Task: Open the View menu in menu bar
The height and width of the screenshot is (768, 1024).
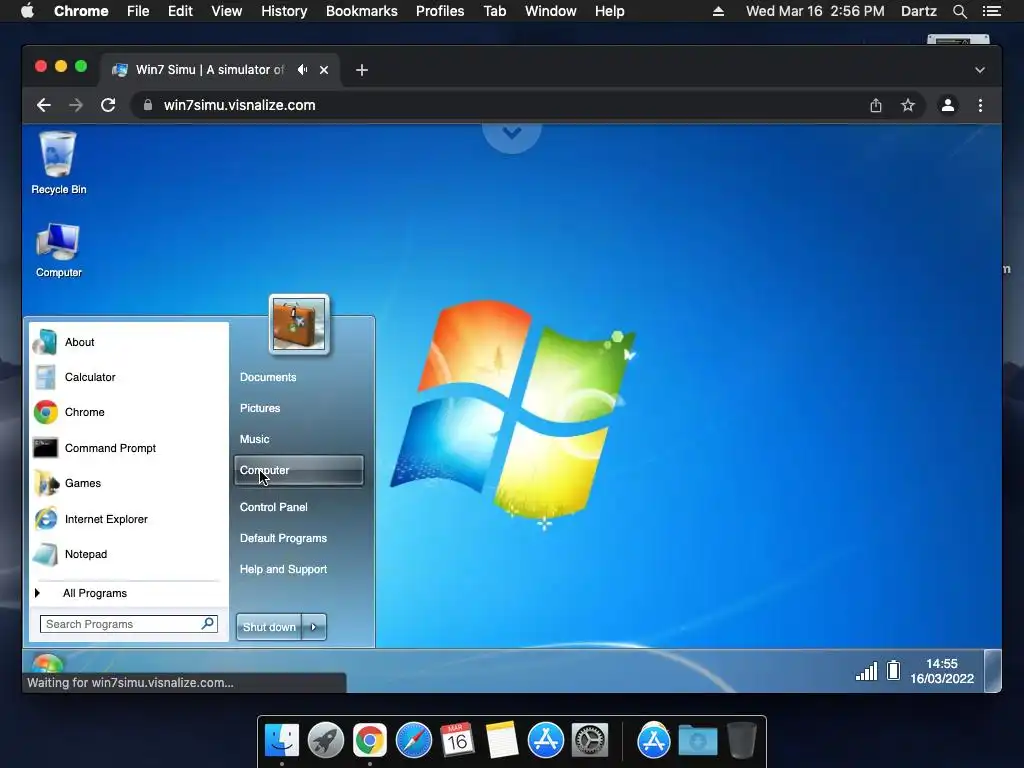Action: coord(227,11)
